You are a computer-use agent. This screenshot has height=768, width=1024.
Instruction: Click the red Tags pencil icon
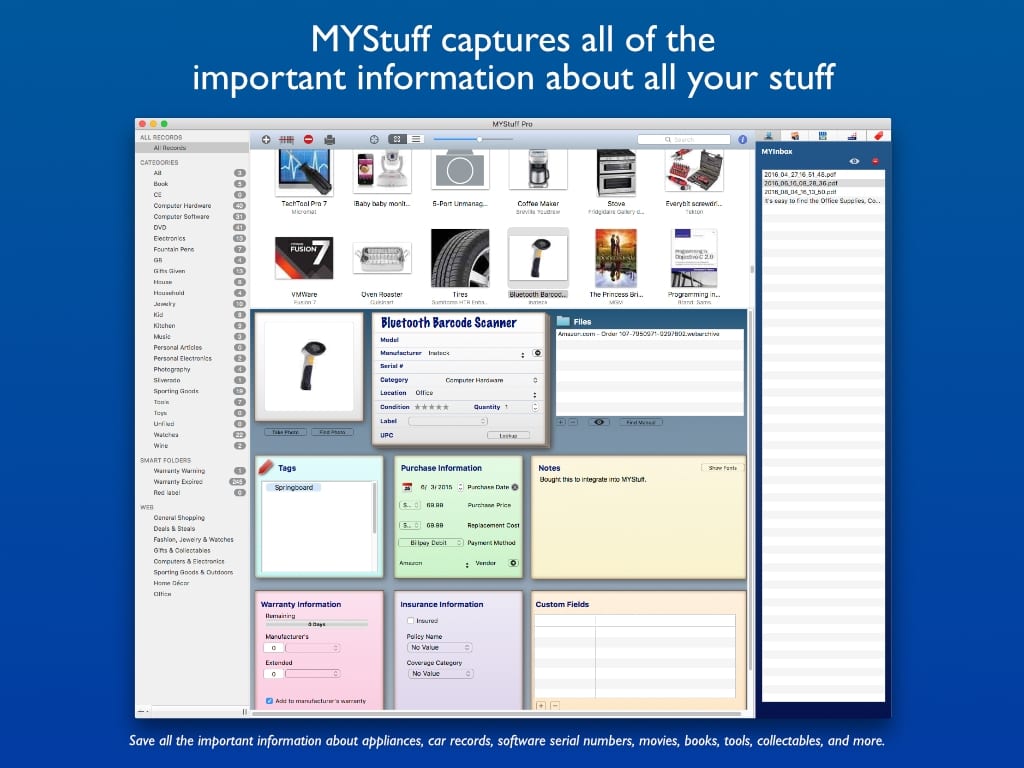[x=266, y=466]
